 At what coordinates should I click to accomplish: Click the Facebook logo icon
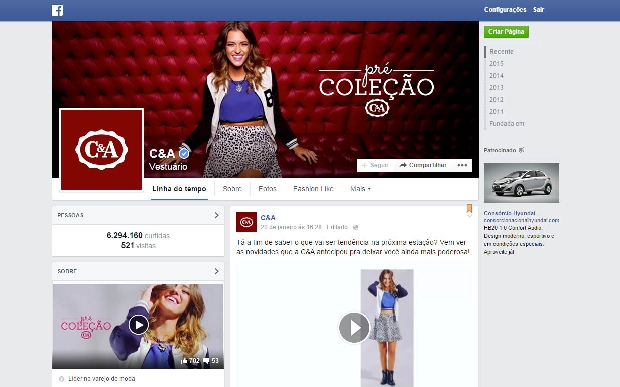click(57, 10)
